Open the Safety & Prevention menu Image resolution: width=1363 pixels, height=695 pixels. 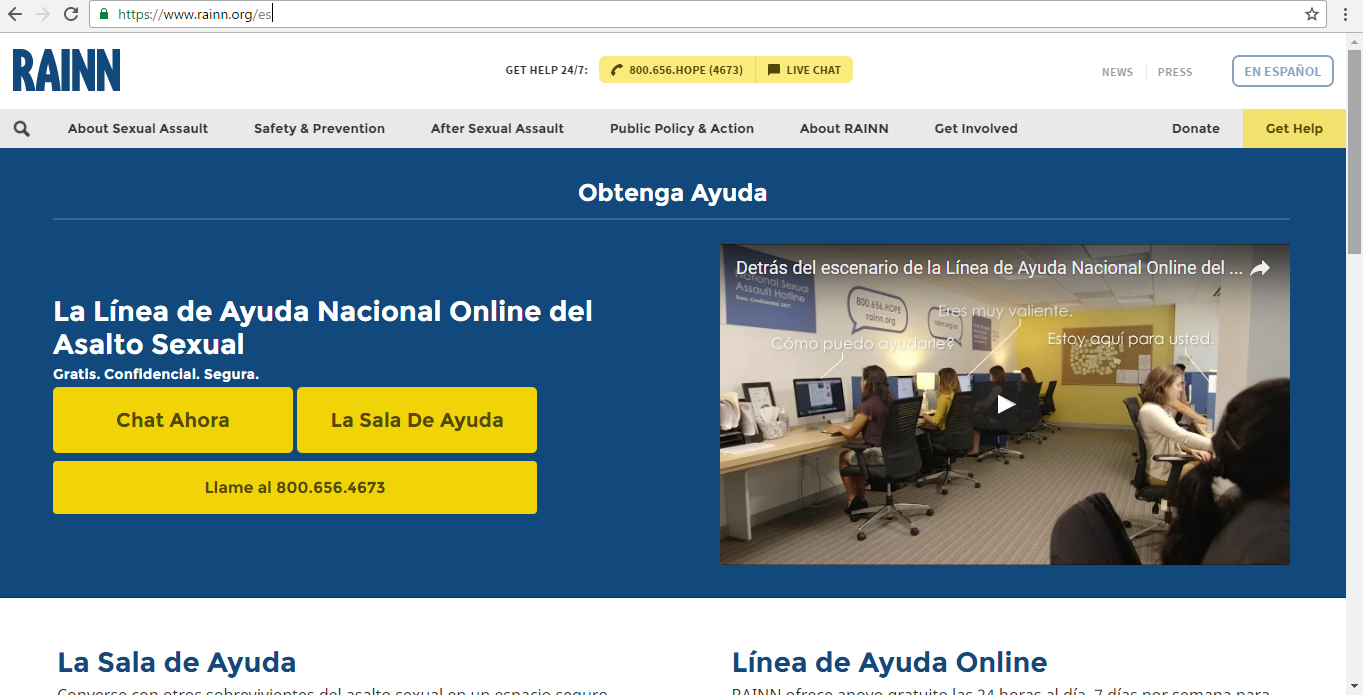tap(319, 128)
